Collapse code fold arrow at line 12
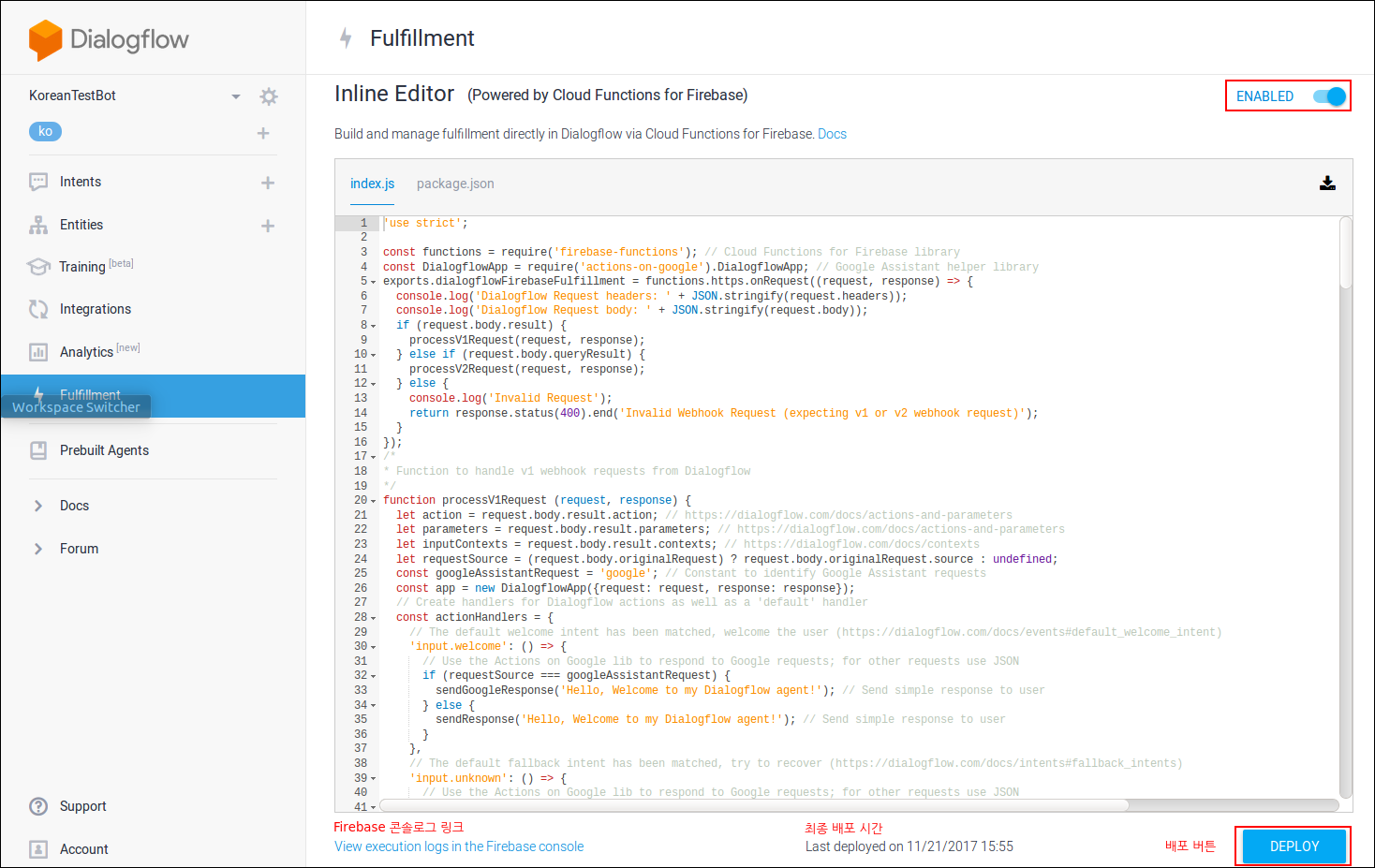The height and width of the screenshot is (868, 1375). coord(374,384)
